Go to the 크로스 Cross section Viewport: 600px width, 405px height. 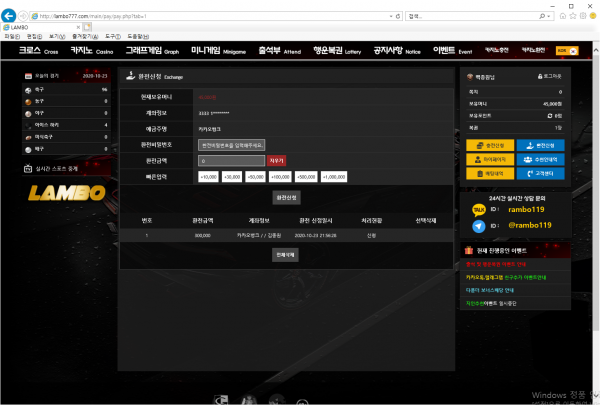(38, 51)
